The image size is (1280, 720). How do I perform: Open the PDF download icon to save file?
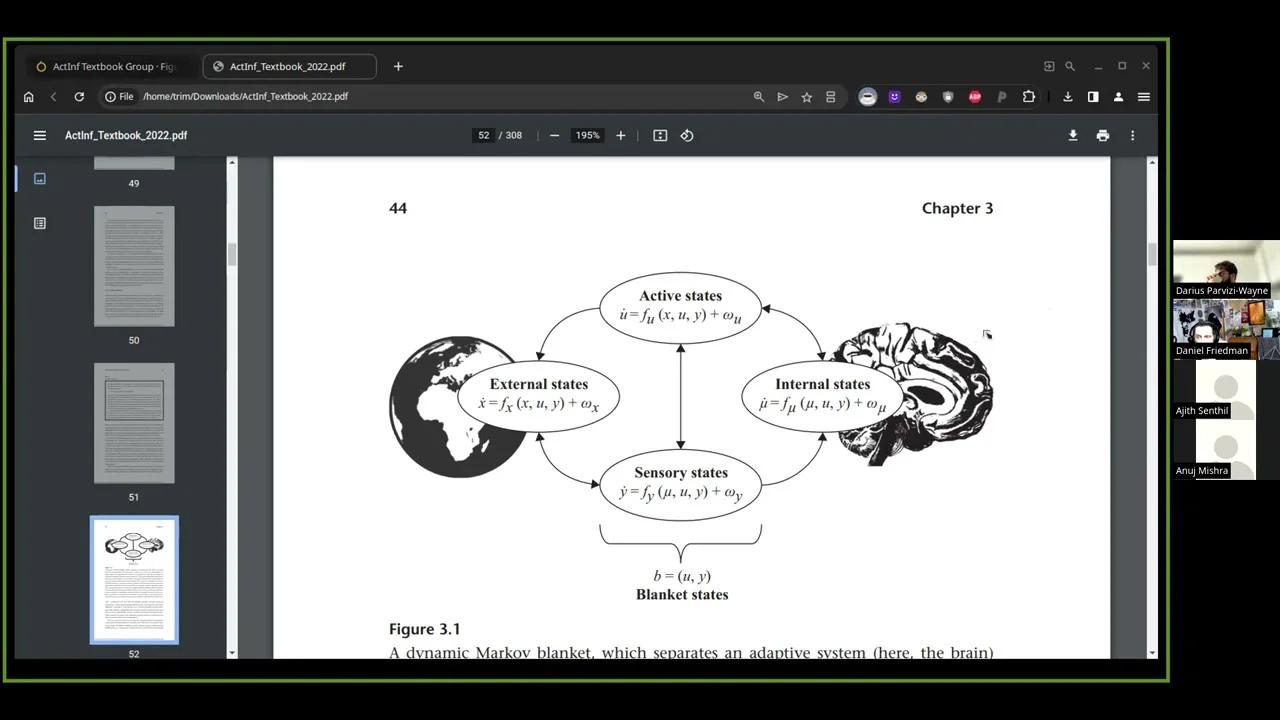(1072, 135)
